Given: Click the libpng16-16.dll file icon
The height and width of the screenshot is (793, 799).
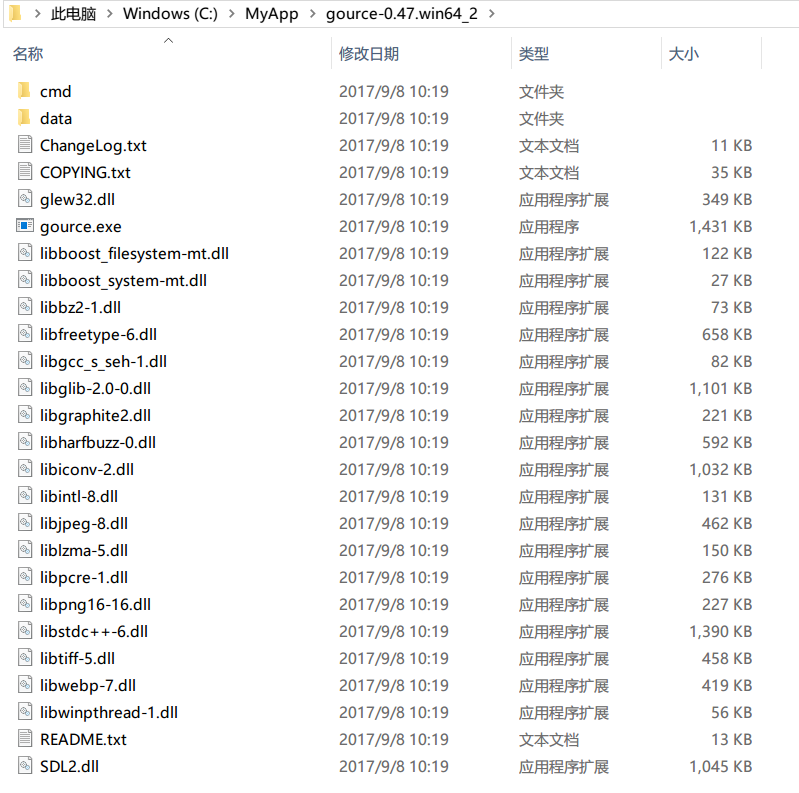Looking at the screenshot, I should [25, 604].
